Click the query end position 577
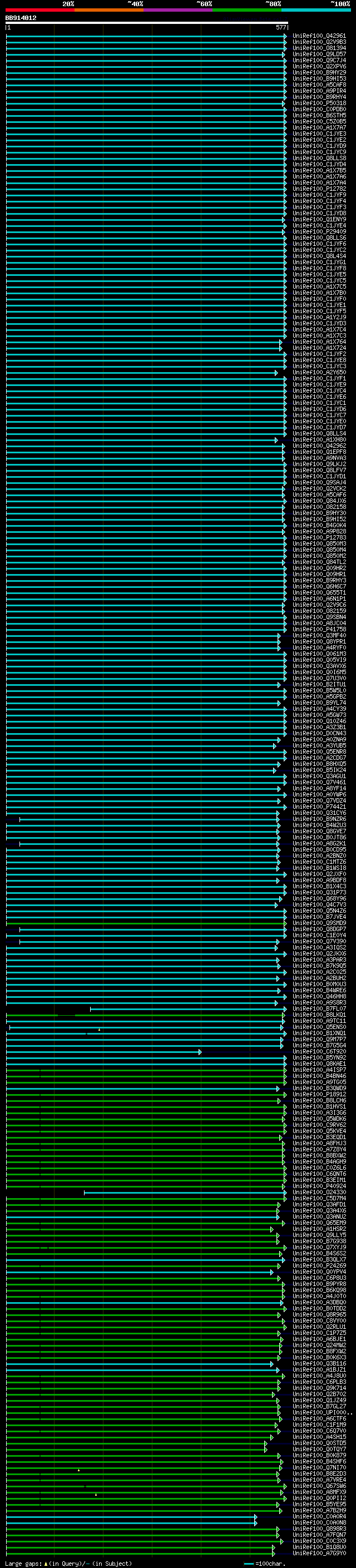The image size is (356, 1568). pos(280,27)
